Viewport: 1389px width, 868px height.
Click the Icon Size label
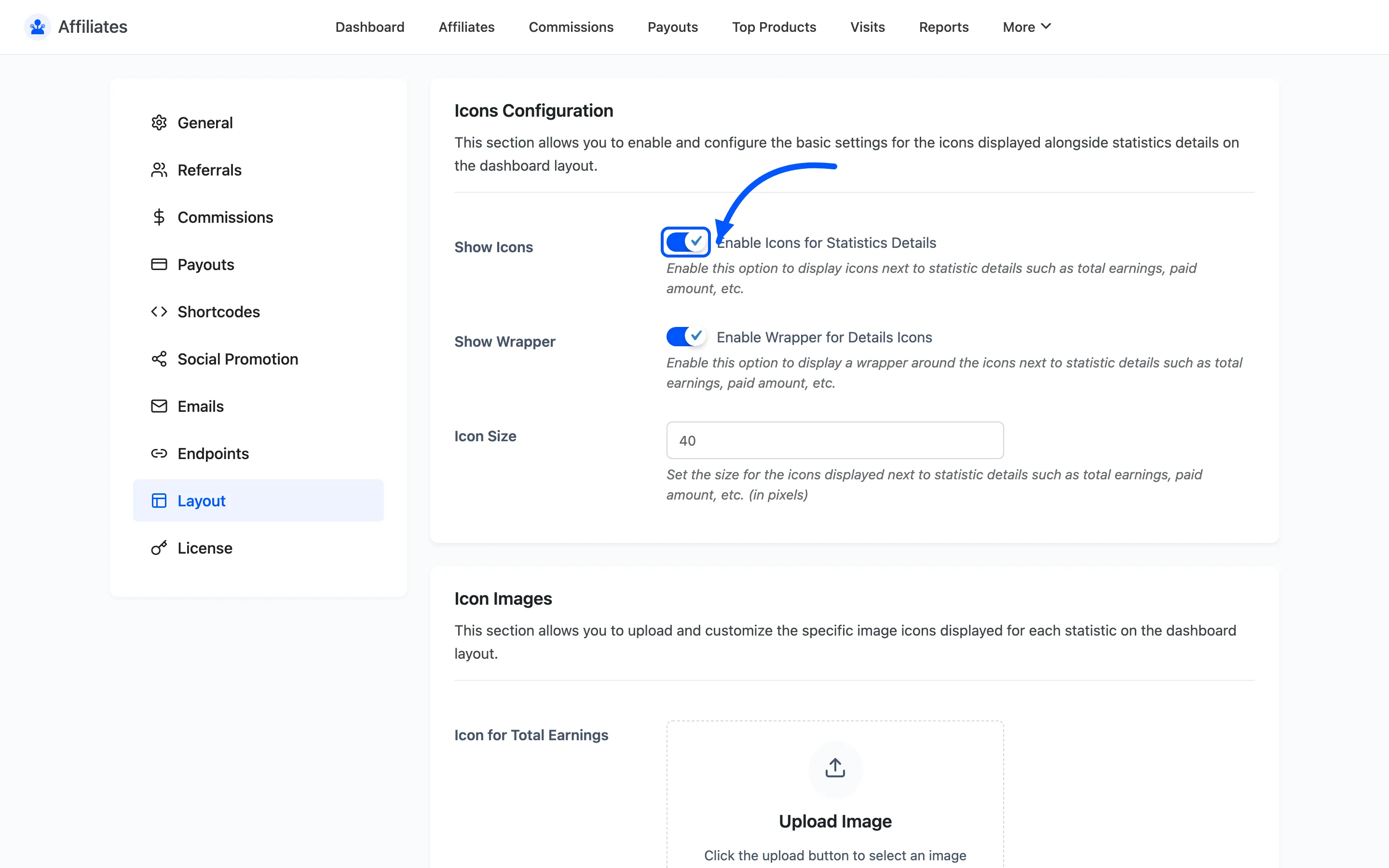pyautogui.click(x=486, y=436)
